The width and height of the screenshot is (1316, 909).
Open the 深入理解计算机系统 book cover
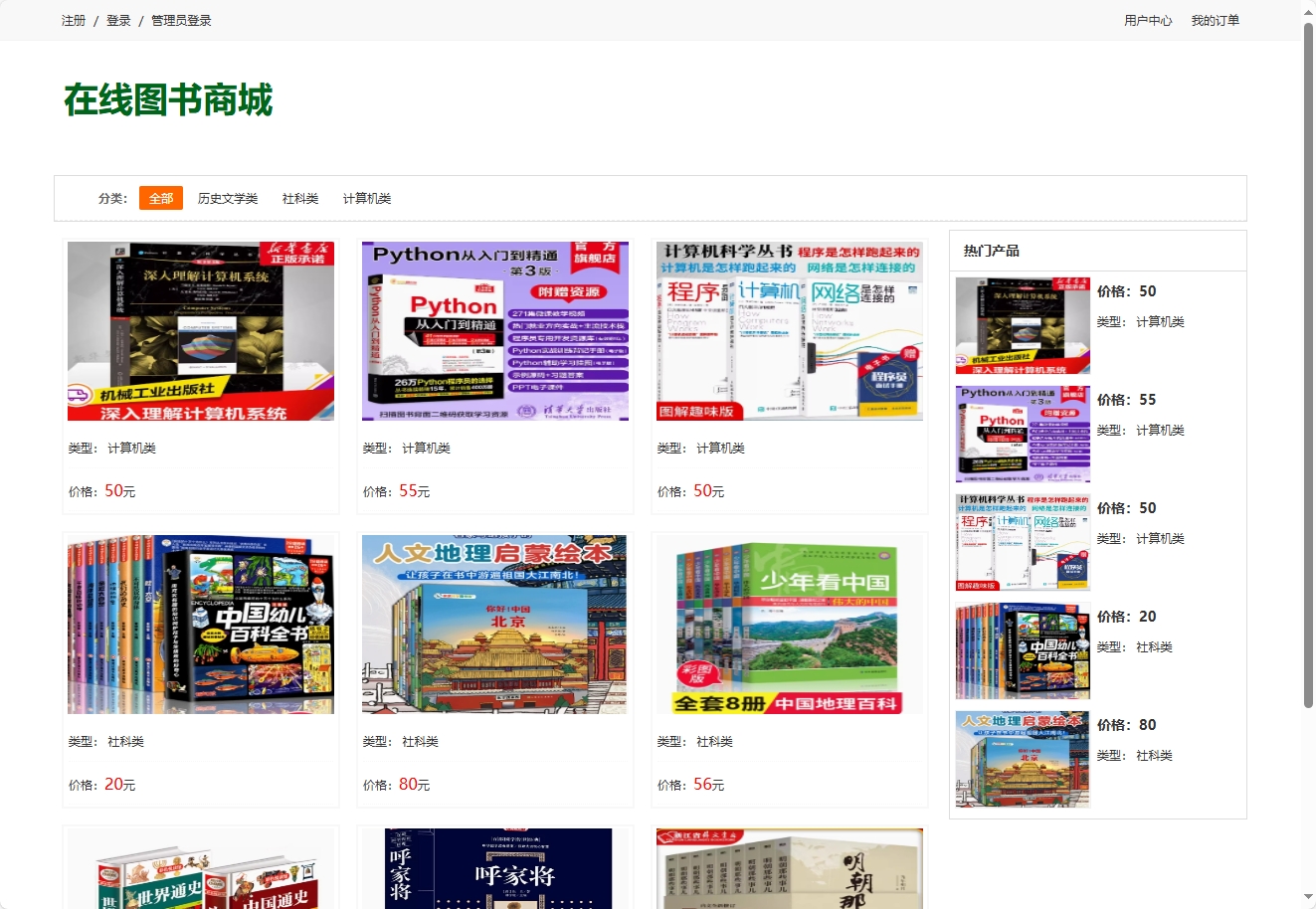pyautogui.click(x=200, y=330)
